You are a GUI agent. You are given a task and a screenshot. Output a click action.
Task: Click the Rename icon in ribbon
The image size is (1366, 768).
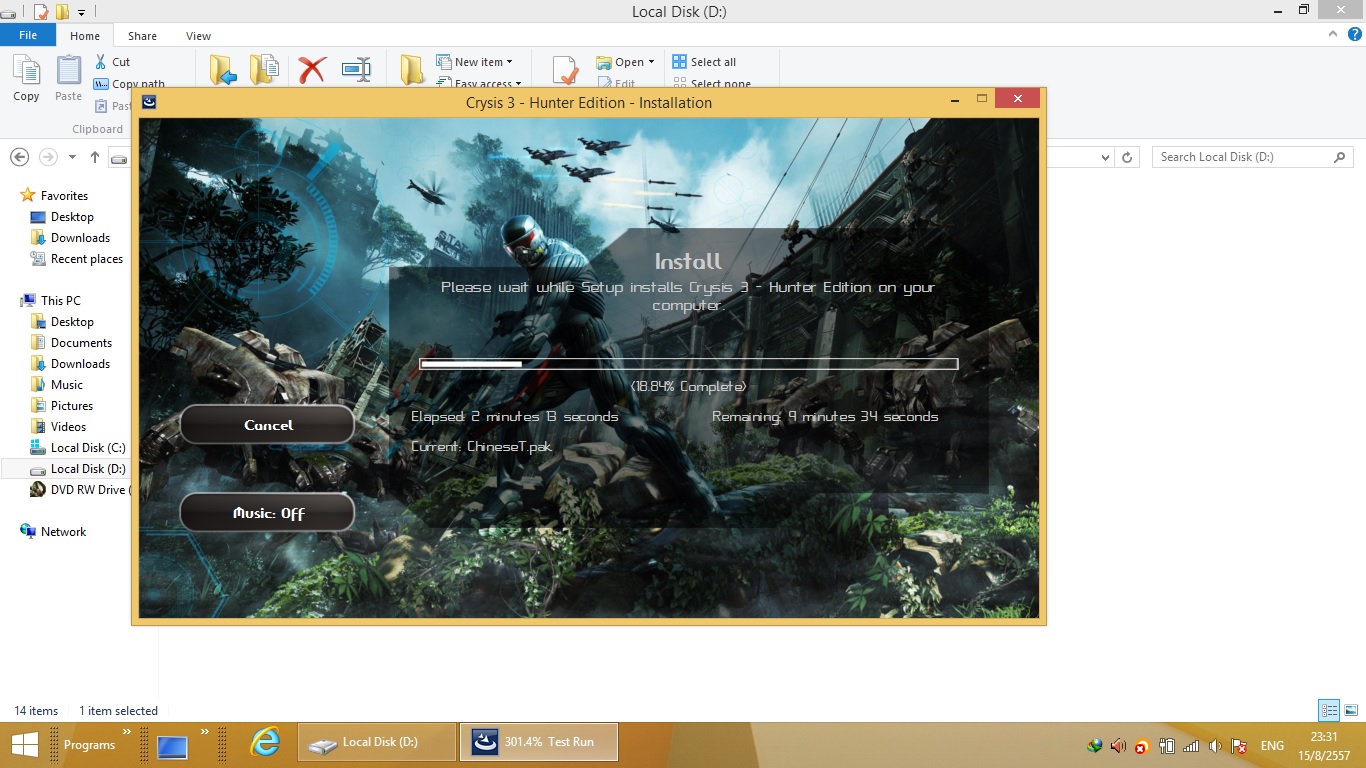click(356, 70)
